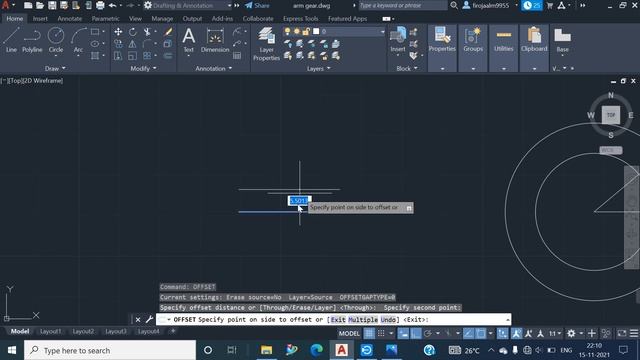Toggle dynamic input in status bar
This screenshot has height=360, width=640.
(403, 333)
